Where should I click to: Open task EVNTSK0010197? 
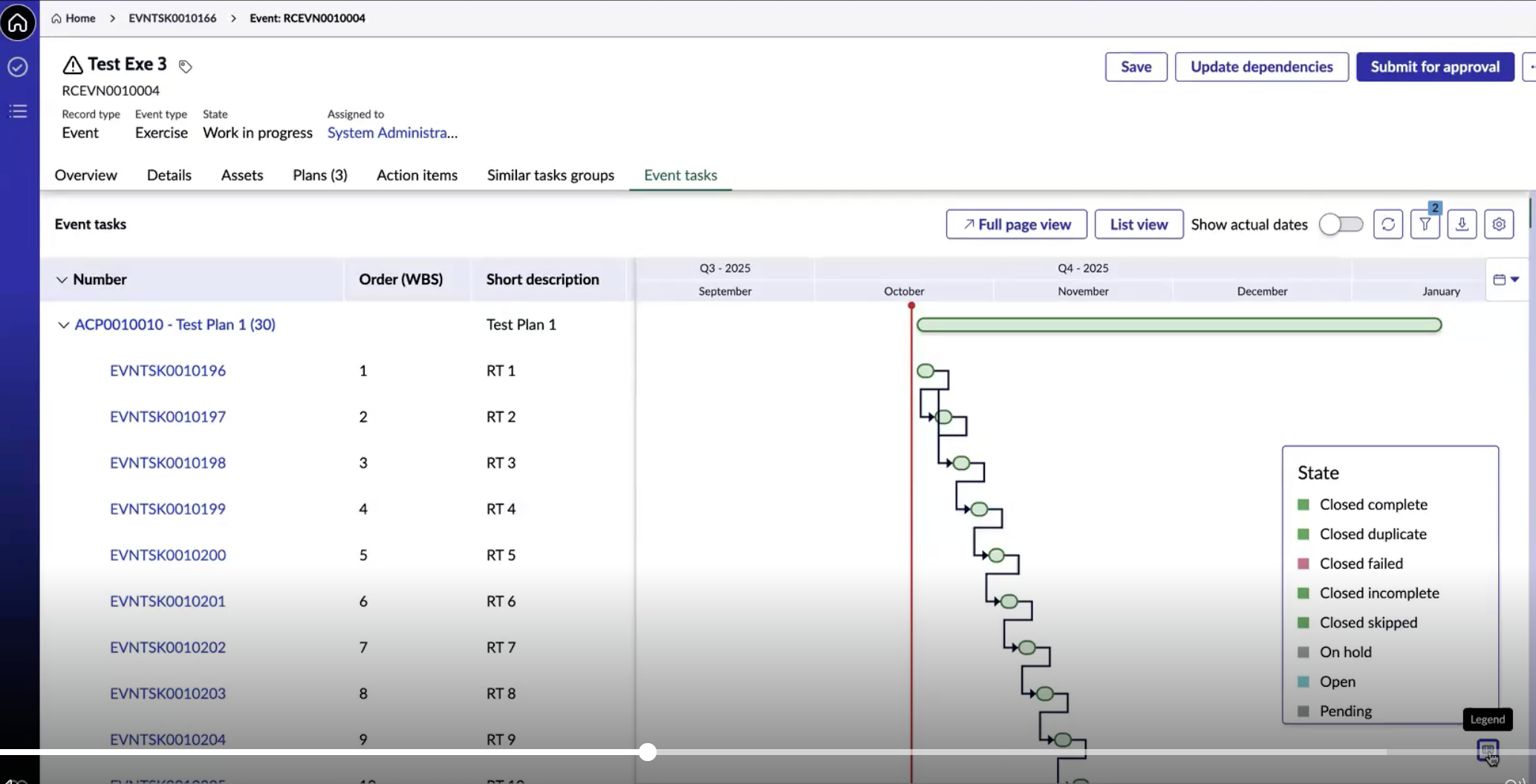pyautogui.click(x=168, y=416)
